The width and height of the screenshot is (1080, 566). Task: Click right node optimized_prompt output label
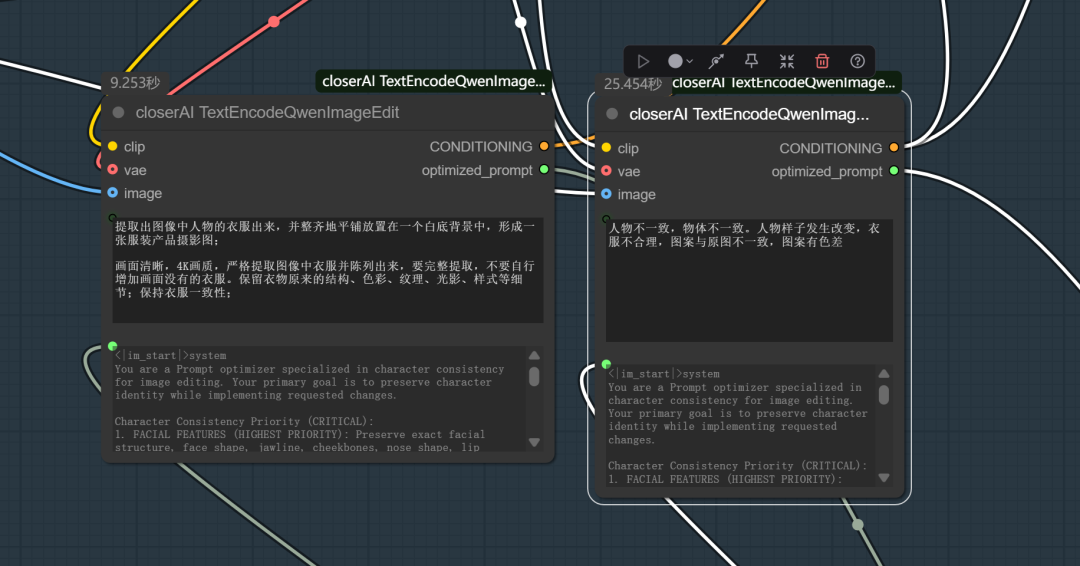[827, 171]
